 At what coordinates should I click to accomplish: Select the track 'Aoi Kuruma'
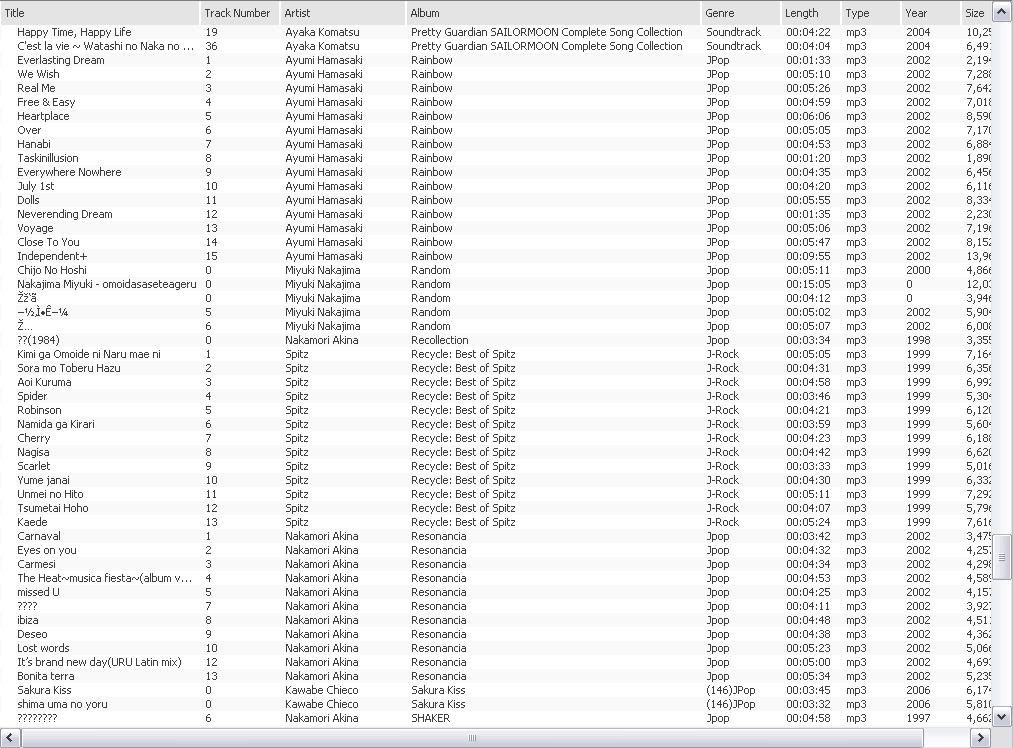[44, 382]
